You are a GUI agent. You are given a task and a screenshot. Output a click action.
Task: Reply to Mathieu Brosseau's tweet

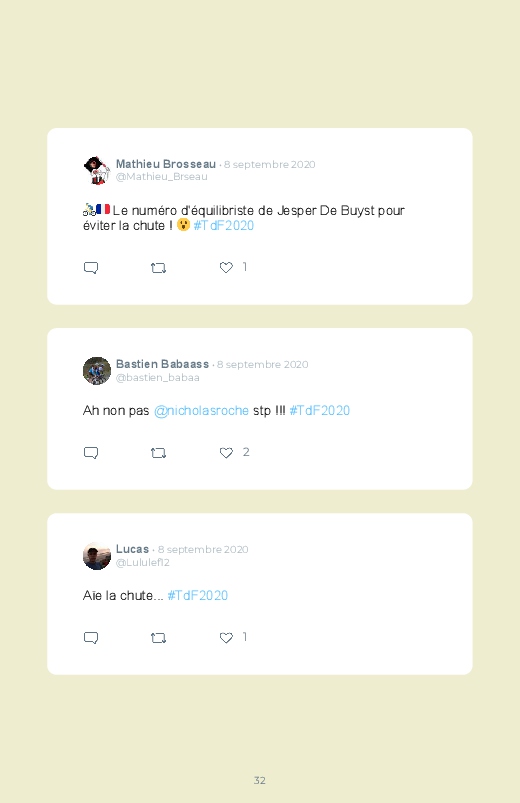(x=91, y=268)
